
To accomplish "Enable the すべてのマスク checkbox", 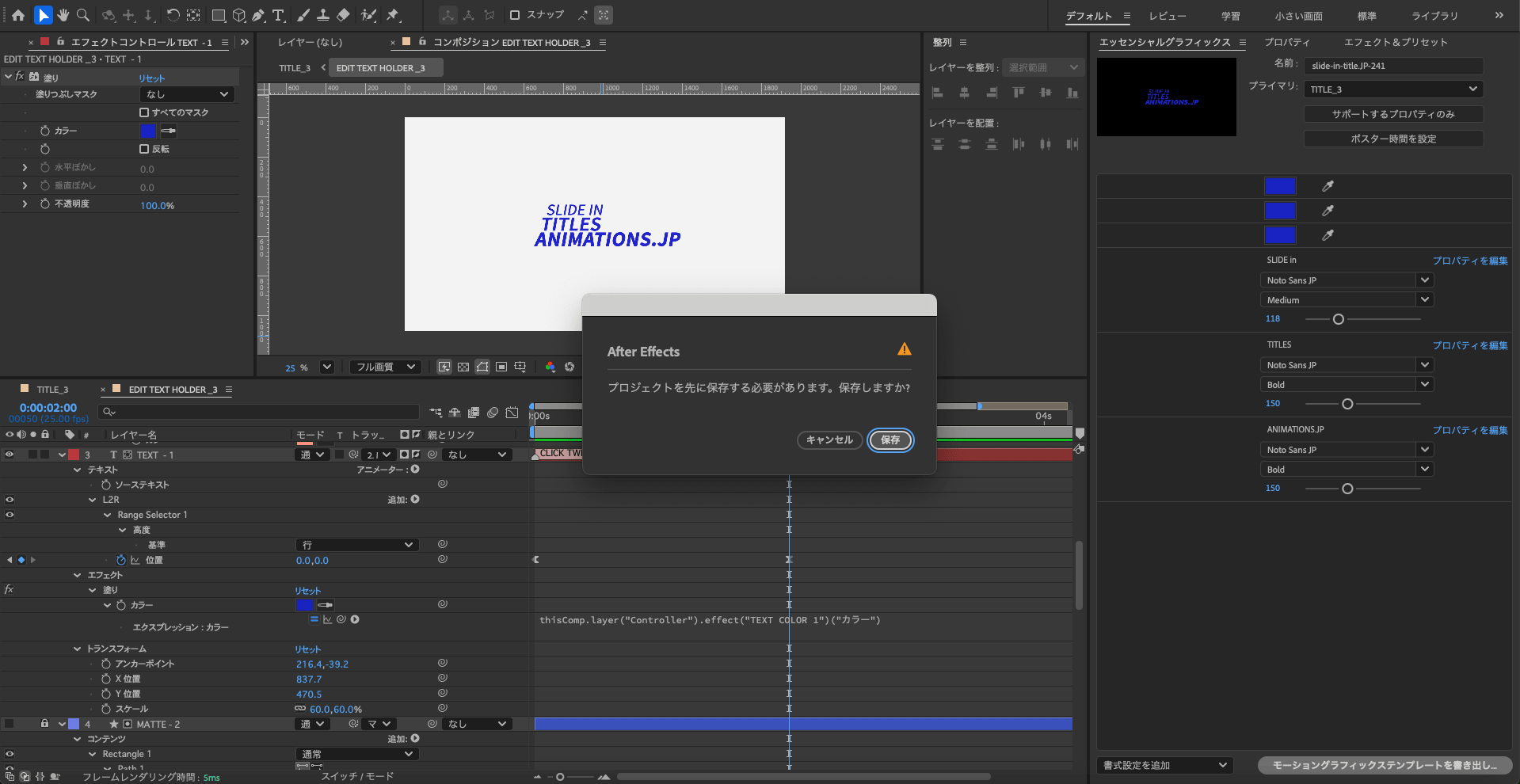I will (x=144, y=112).
